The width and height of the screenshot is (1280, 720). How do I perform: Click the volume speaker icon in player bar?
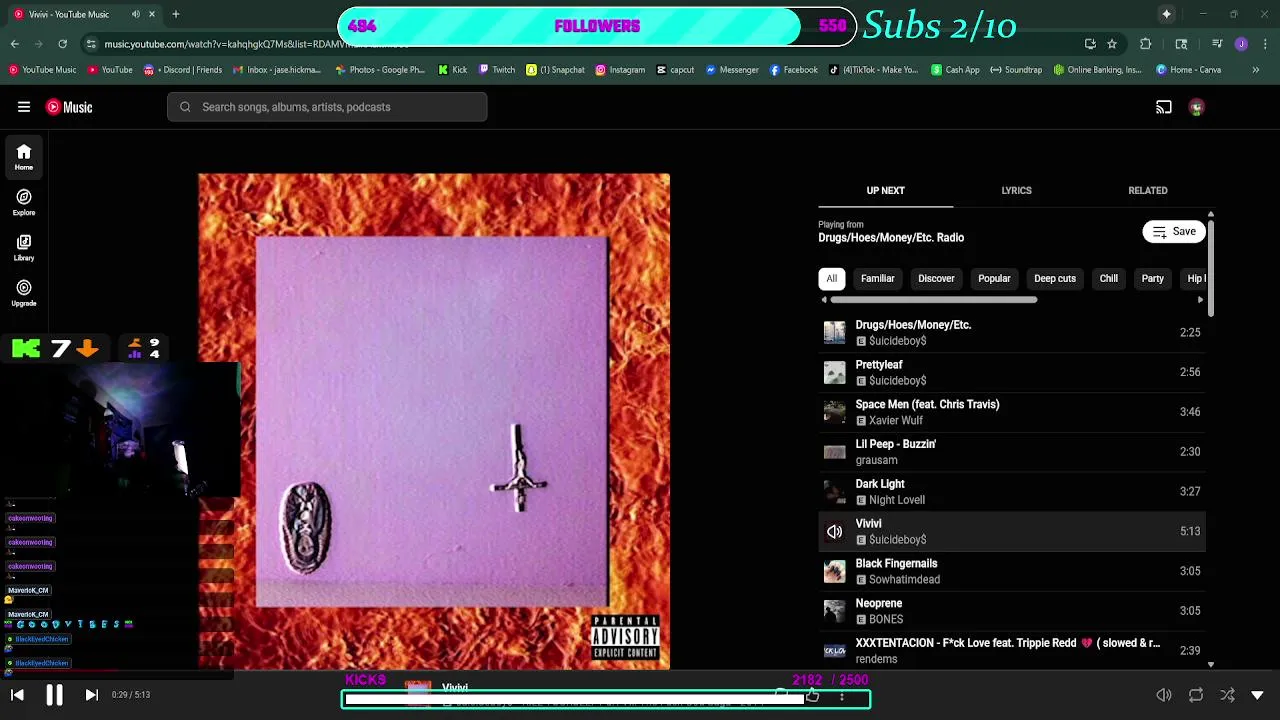[1164, 695]
